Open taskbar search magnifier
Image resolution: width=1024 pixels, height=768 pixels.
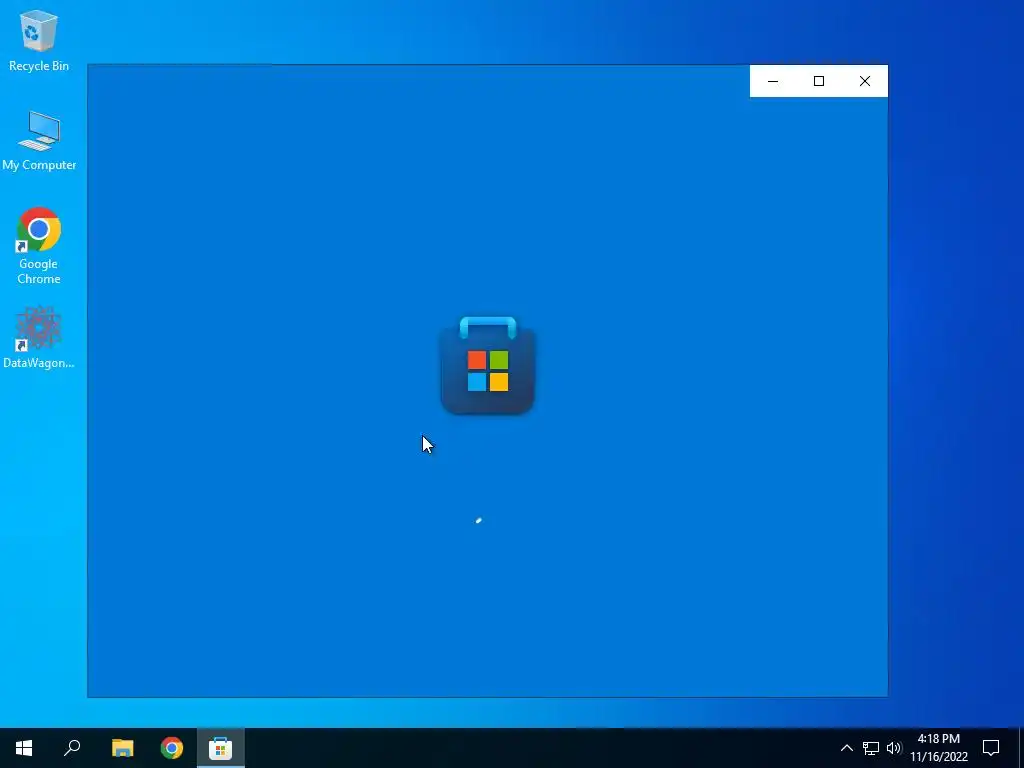point(72,748)
